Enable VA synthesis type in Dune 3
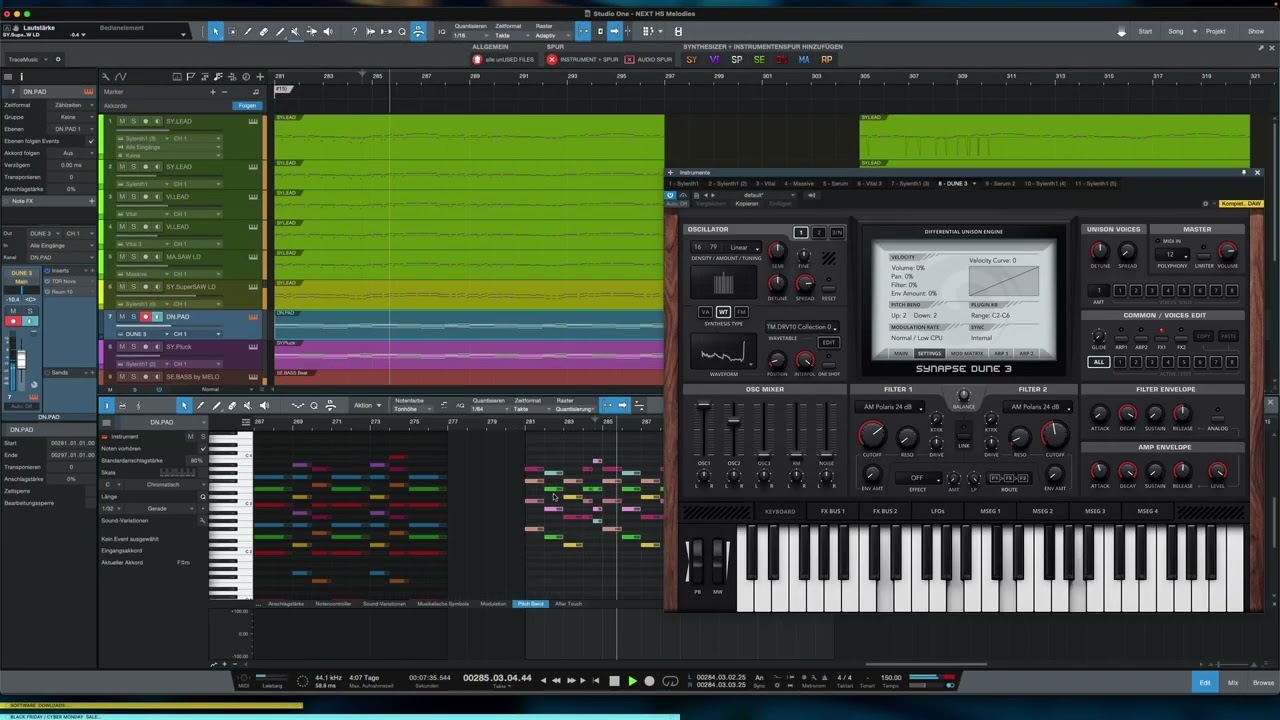Screen dimensions: 1280x720 tap(705, 312)
